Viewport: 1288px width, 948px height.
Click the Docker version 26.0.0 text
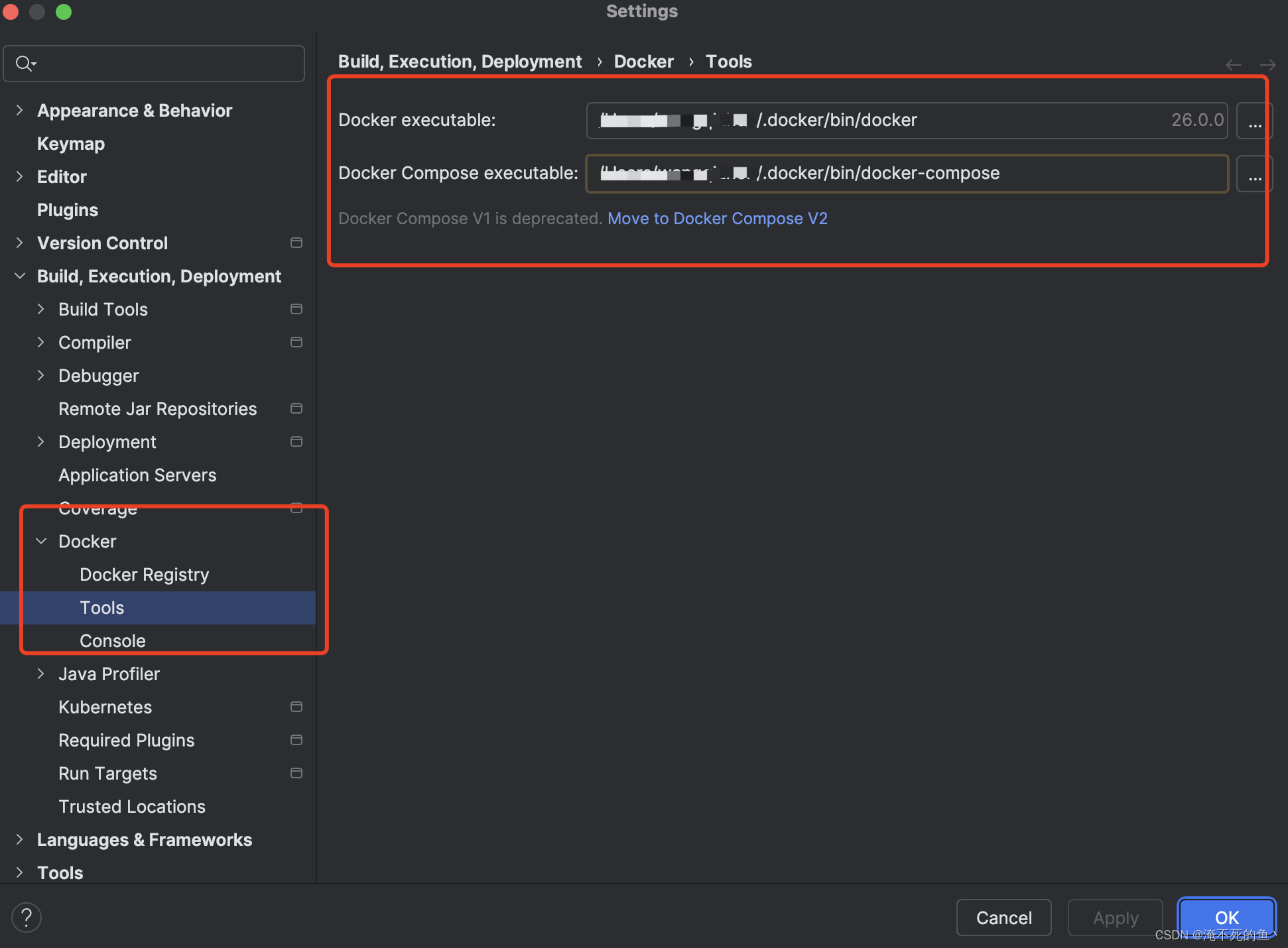tap(1197, 120)
